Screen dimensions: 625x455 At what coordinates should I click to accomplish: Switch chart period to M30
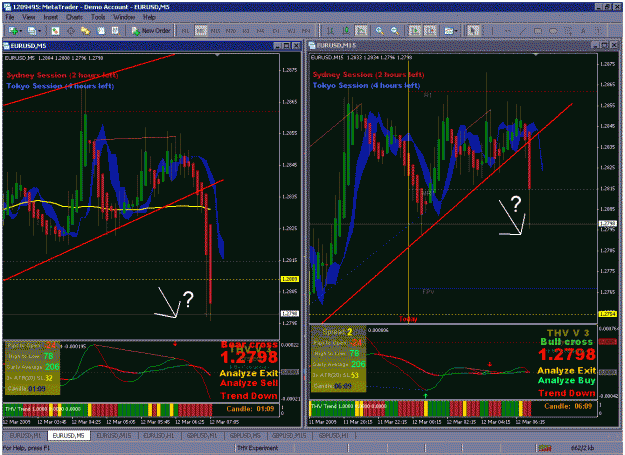click(x=230, y=31)
